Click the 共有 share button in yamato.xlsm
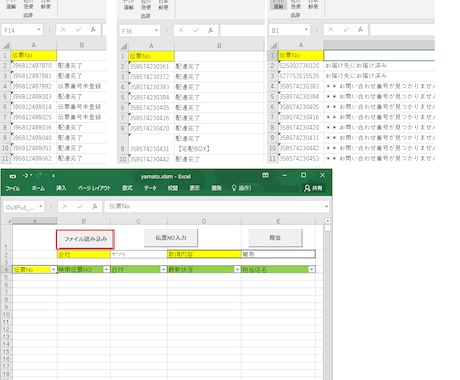Viewport: 460px width, 380px height. tap(313, 188)
